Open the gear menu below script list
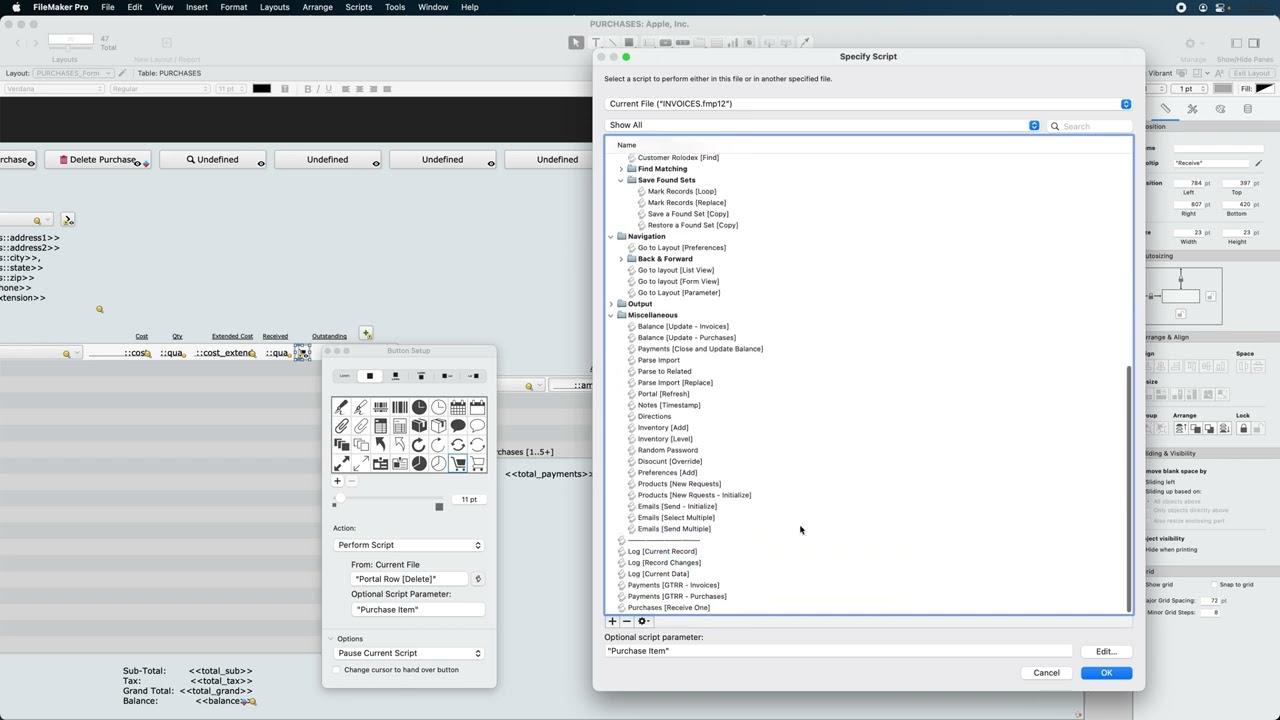 [643, 621]
